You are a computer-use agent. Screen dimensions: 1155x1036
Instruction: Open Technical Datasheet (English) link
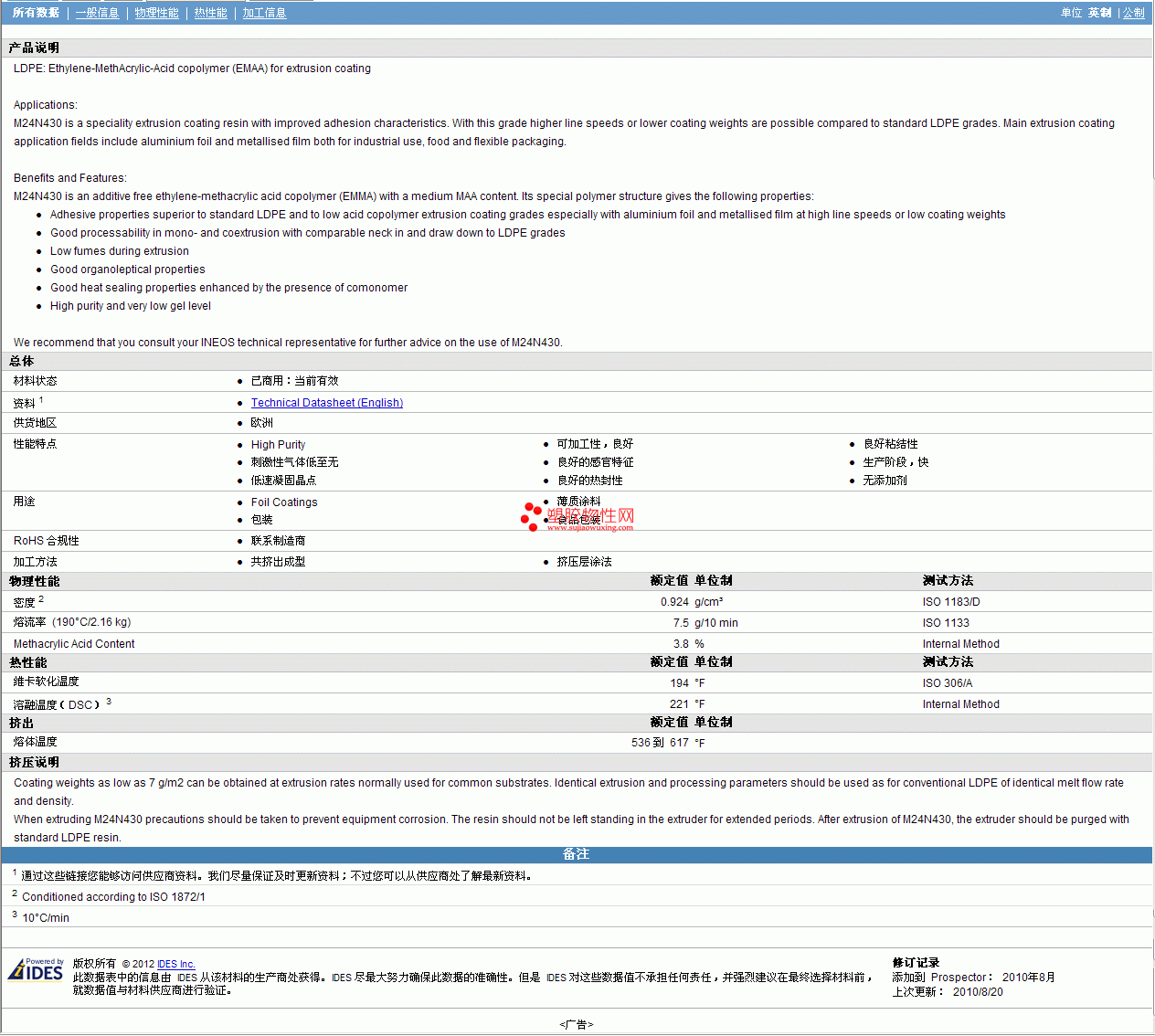327,403
